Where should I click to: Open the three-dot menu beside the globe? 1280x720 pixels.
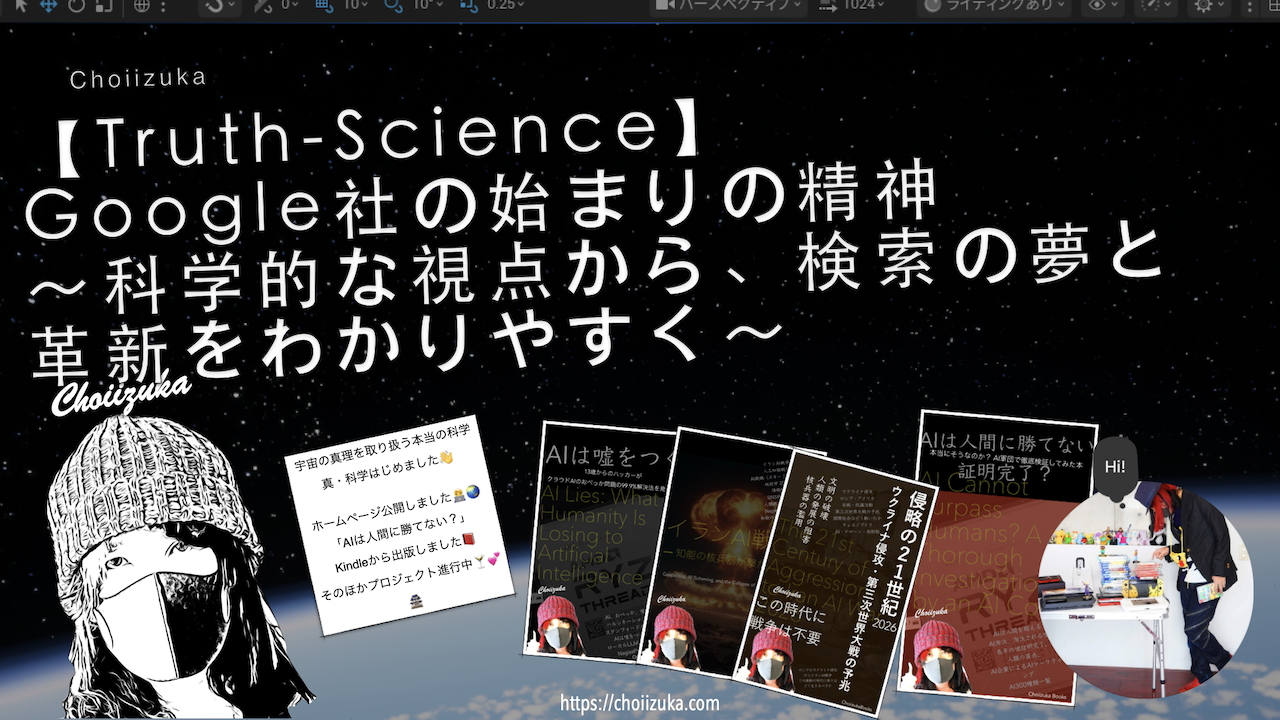pos(165,5)
